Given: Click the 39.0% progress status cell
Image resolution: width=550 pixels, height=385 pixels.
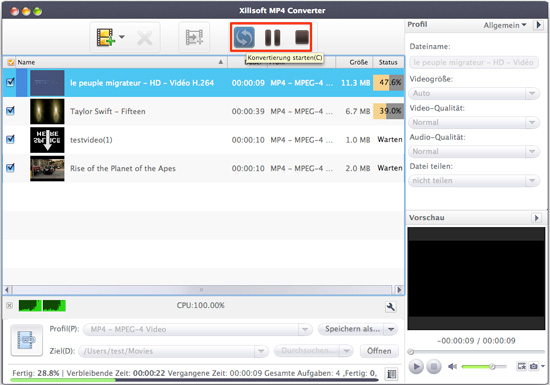Looking at the screenshot, I should tap(388, 111).
